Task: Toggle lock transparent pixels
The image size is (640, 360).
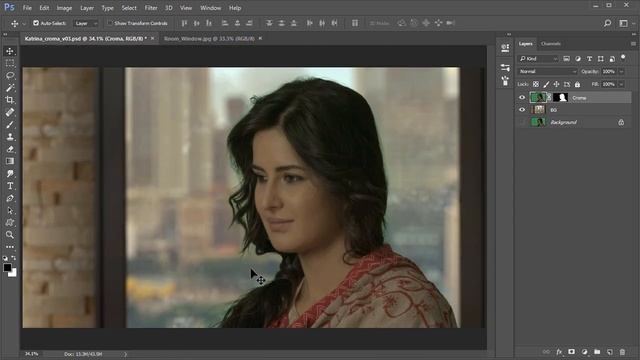Action: [536, 84]
